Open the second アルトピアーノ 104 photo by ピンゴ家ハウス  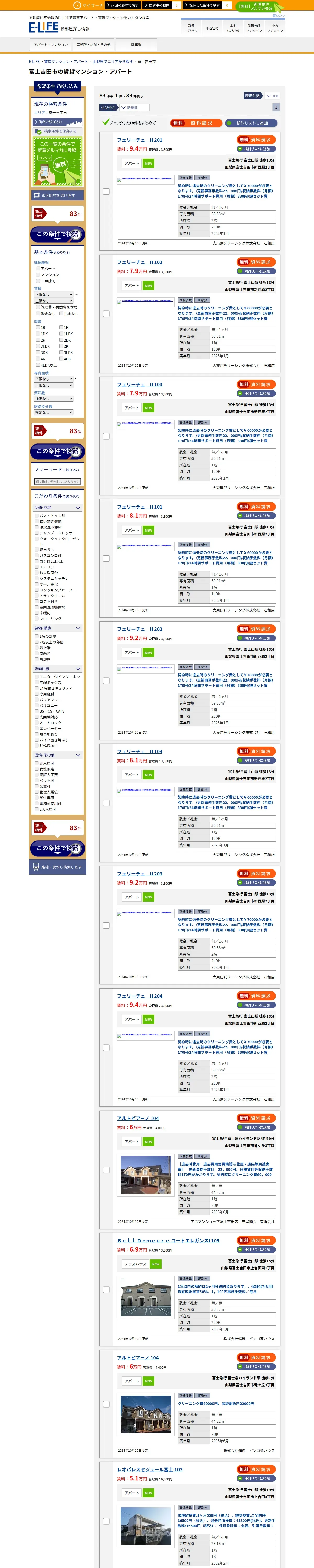click(146, 1415)
